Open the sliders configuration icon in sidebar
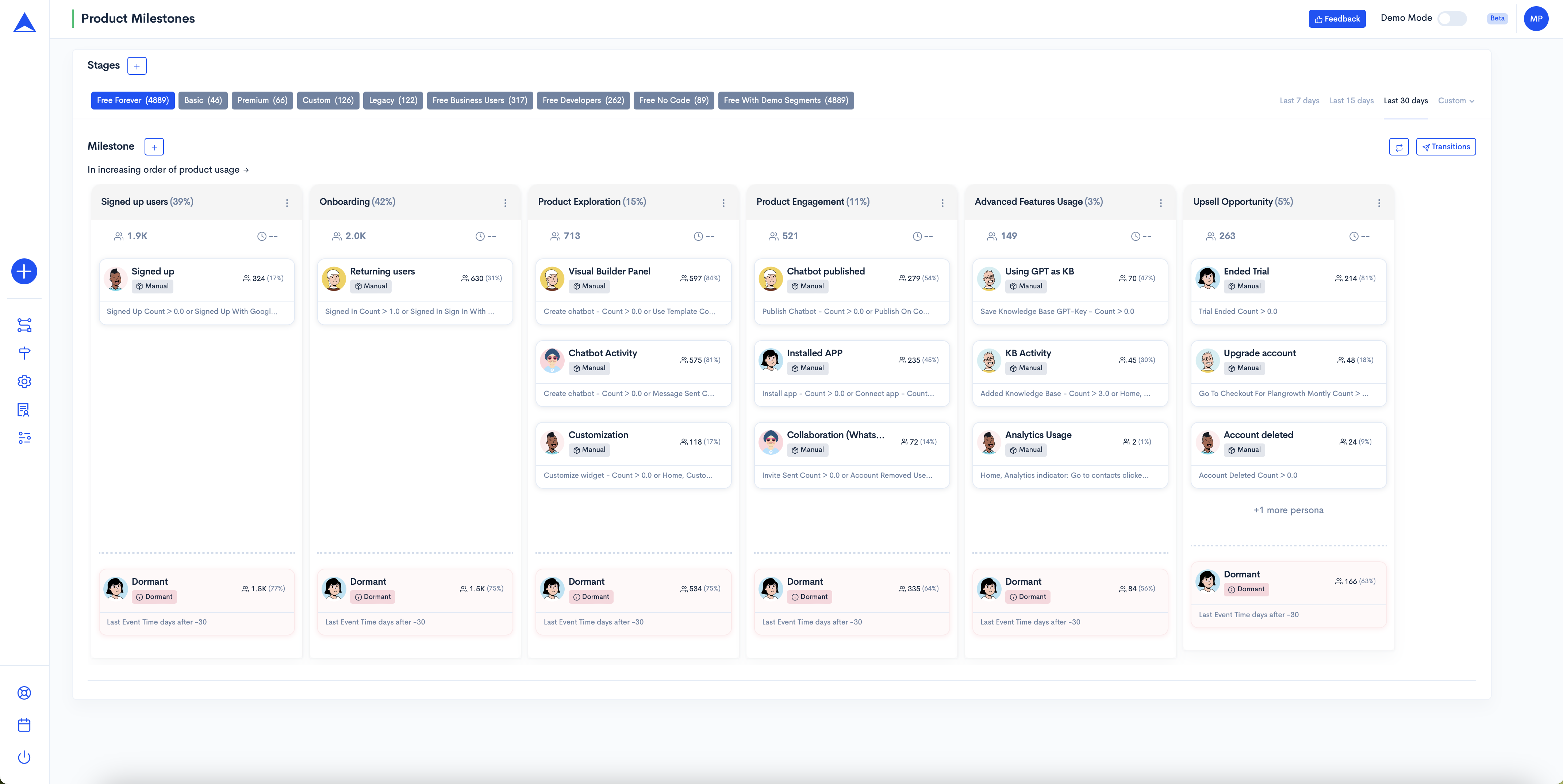Screen dimensions: 1563x784 coord(24,438)
